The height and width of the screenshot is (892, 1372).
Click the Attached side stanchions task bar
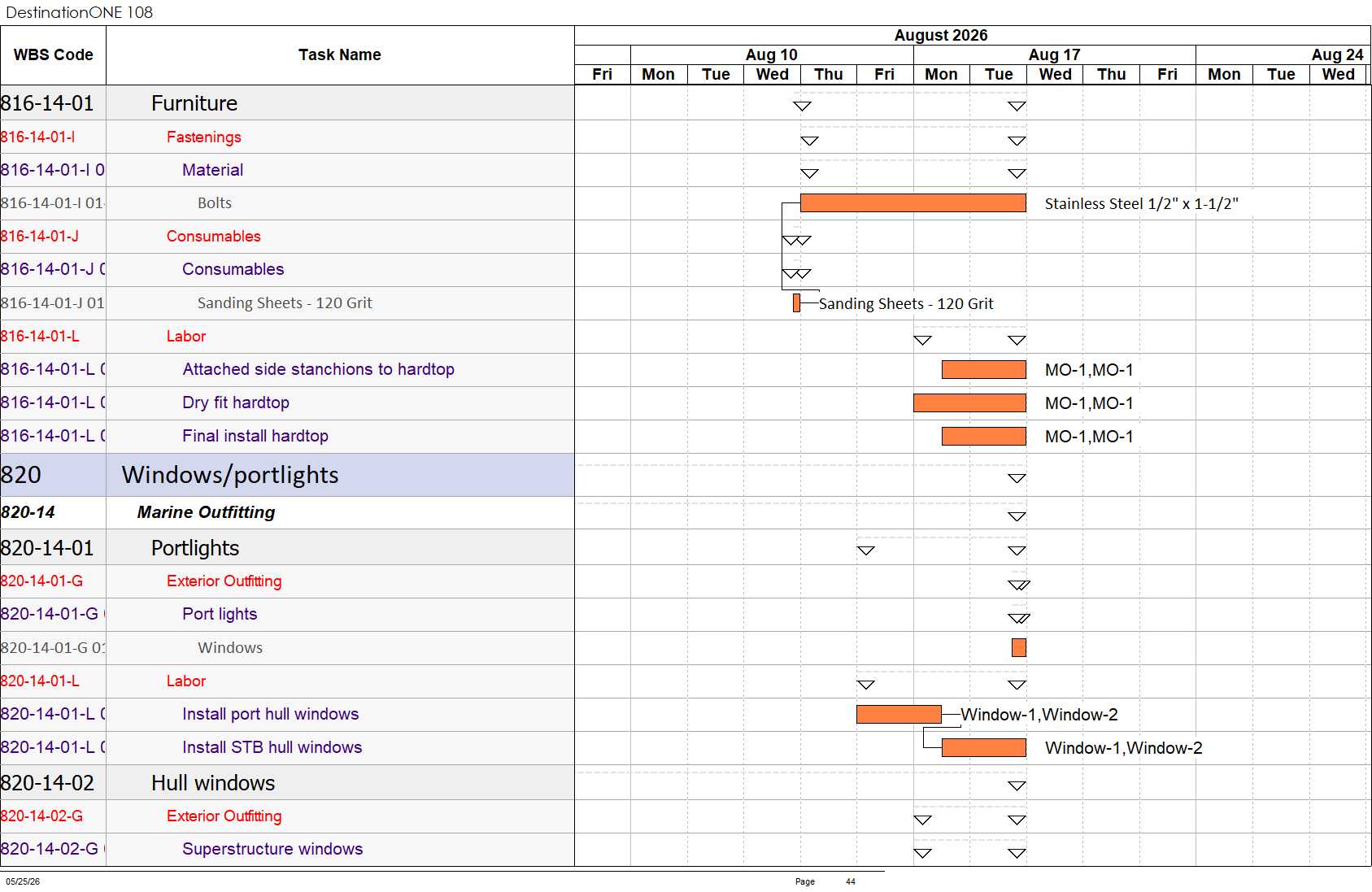click(983, 369)
